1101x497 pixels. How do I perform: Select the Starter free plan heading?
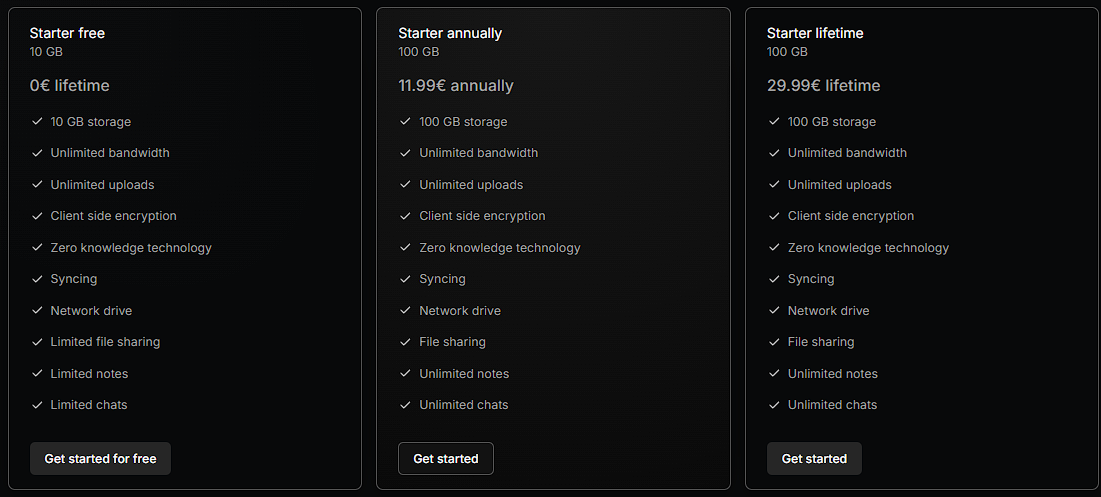(x=67, y=33)
